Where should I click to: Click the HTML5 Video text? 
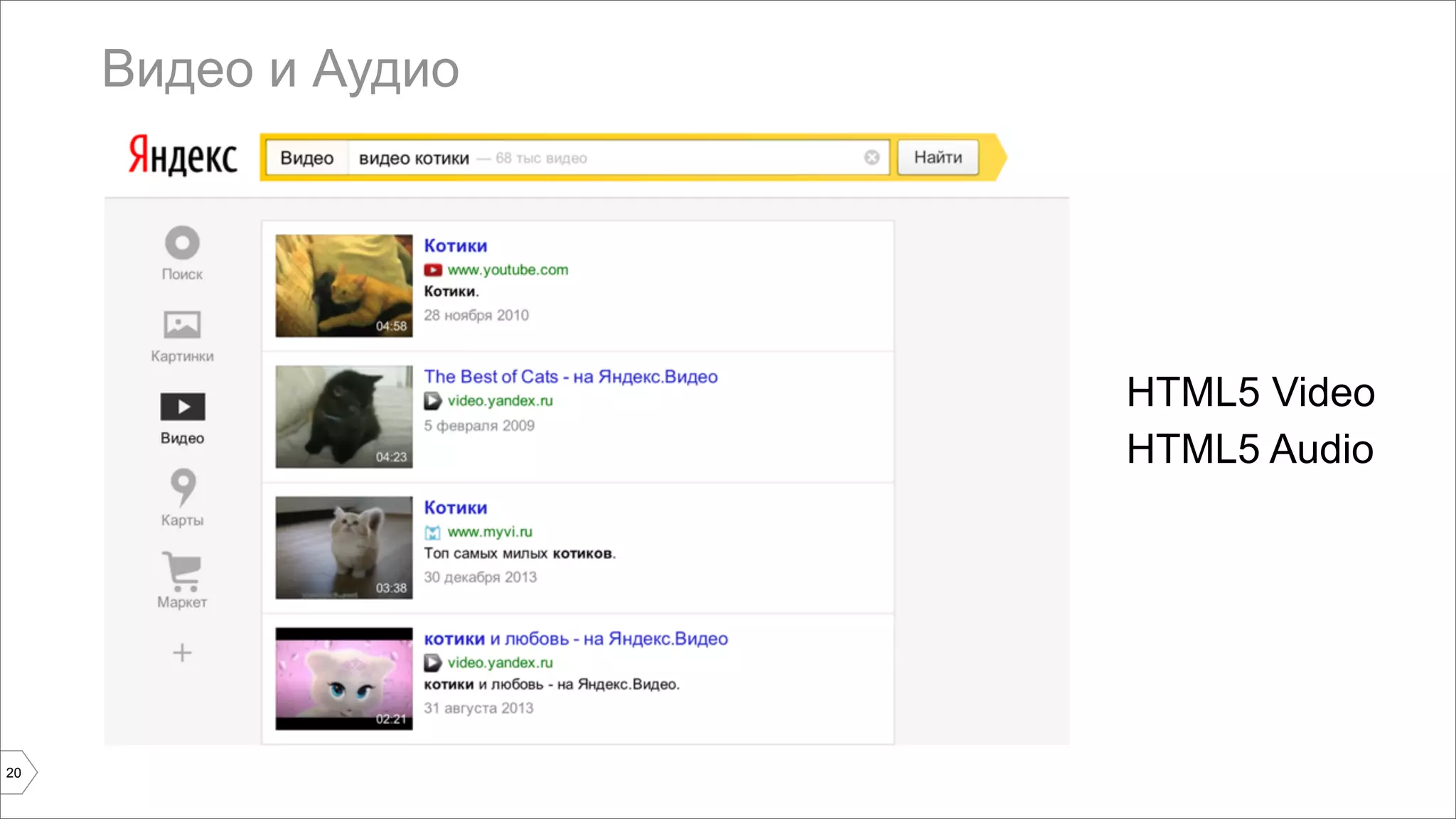(x=1251, y=392)
